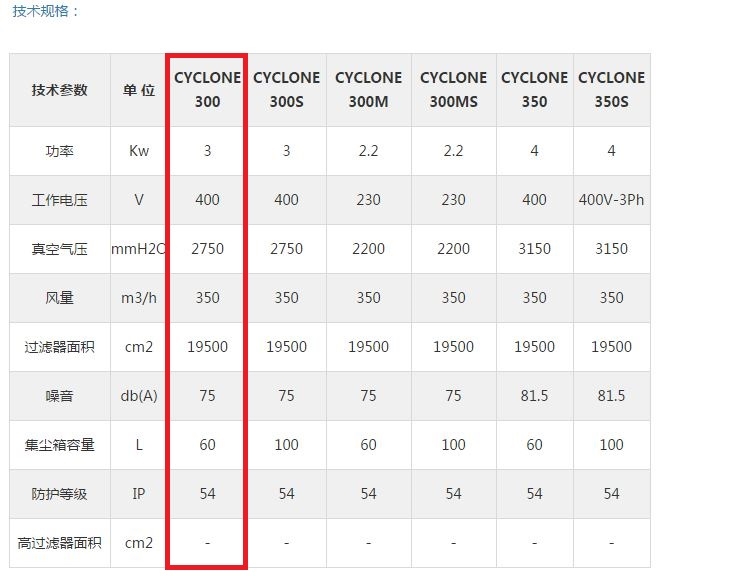Select the 技术参数 header cell
This screenshot has width=740, height=576.
click(60, 90)
